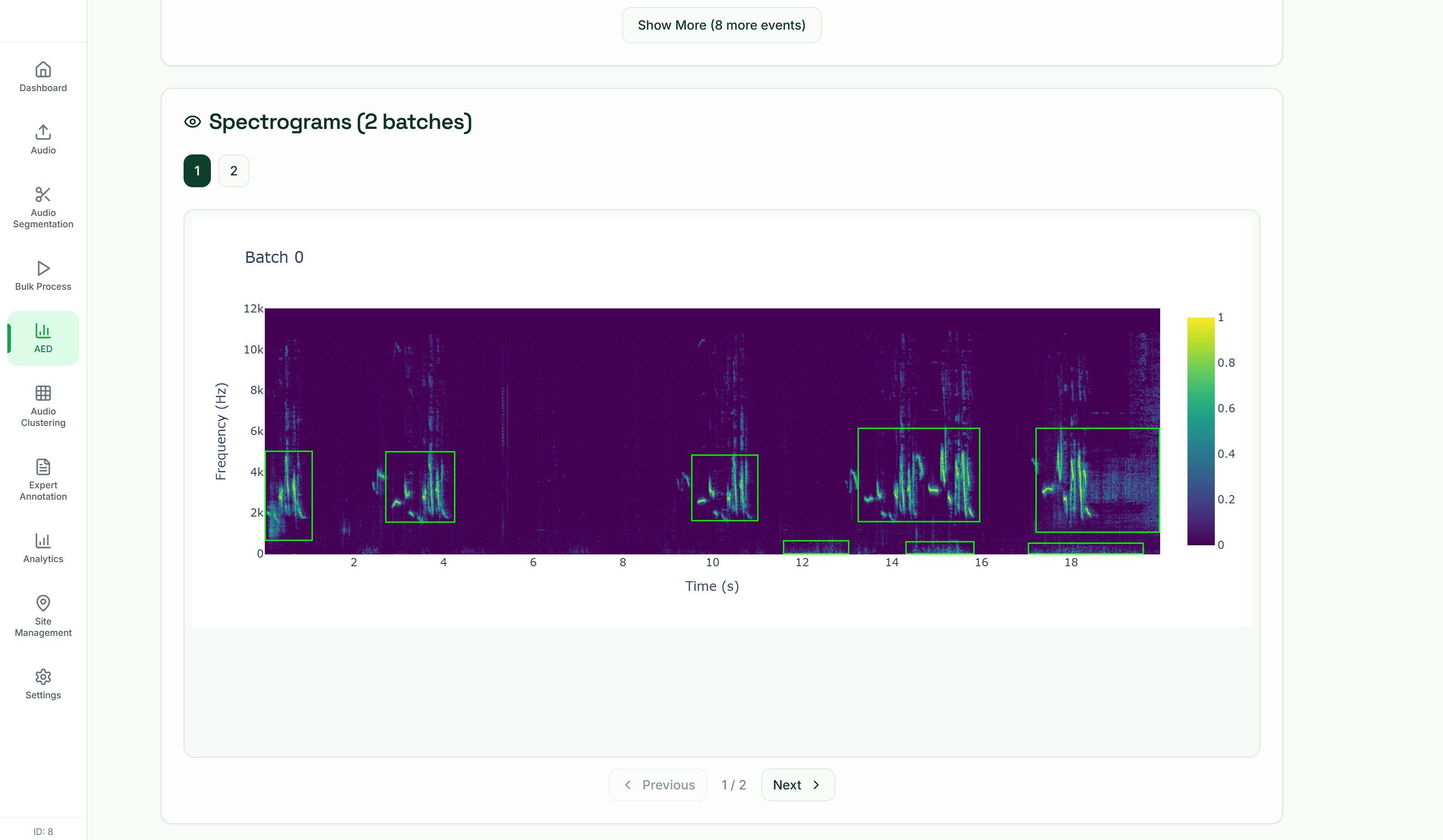This screenshot has height=840, width=1443.
Task: Click the spectrogram intensity color bar
Action: coord(1200,430)
